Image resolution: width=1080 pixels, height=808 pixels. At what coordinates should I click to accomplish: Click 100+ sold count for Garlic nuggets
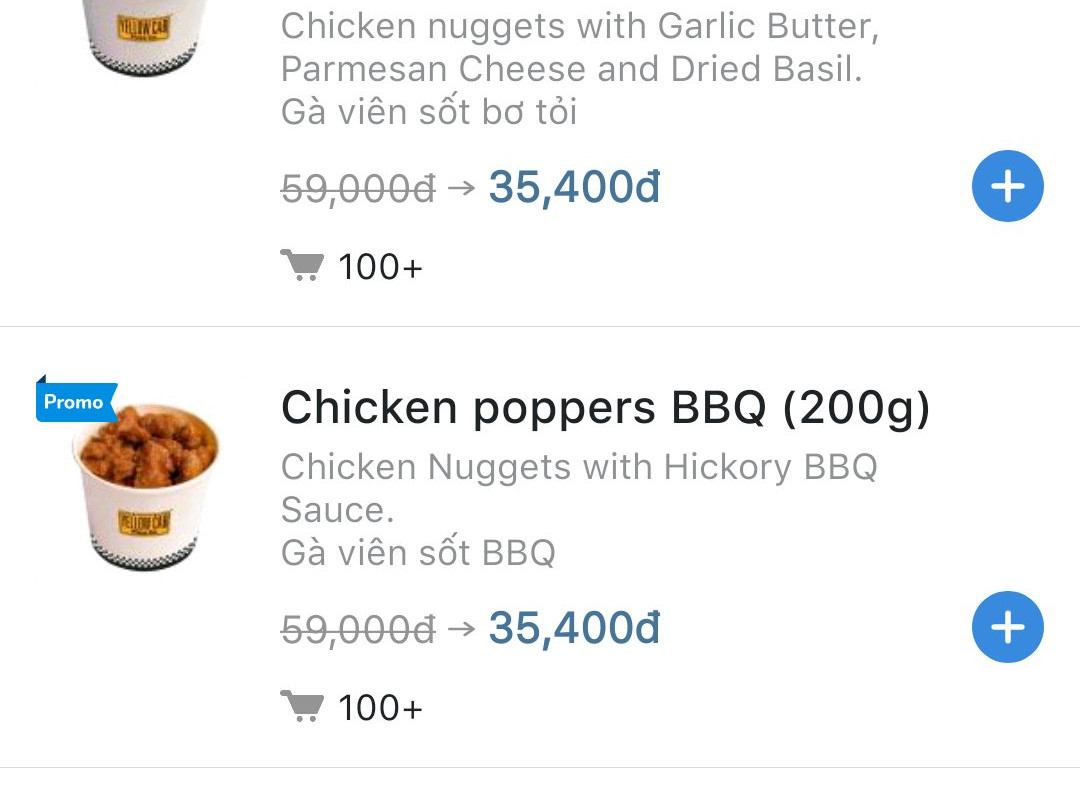click(380, 267)
